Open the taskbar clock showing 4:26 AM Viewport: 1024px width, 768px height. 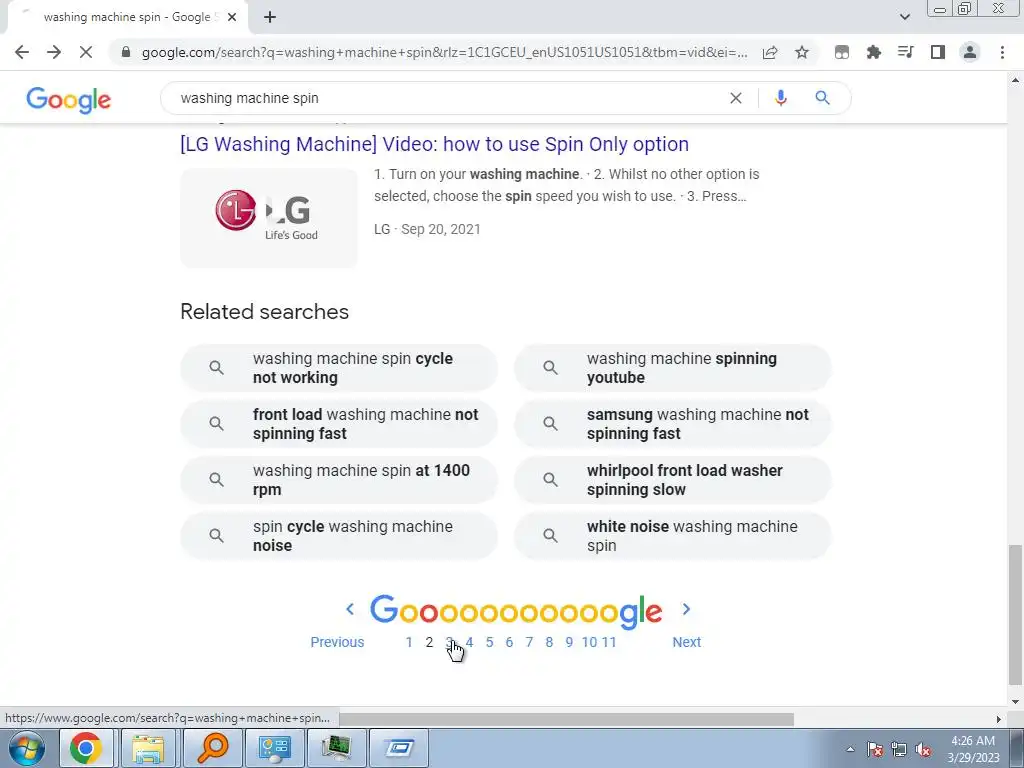[x=973, y=749]
